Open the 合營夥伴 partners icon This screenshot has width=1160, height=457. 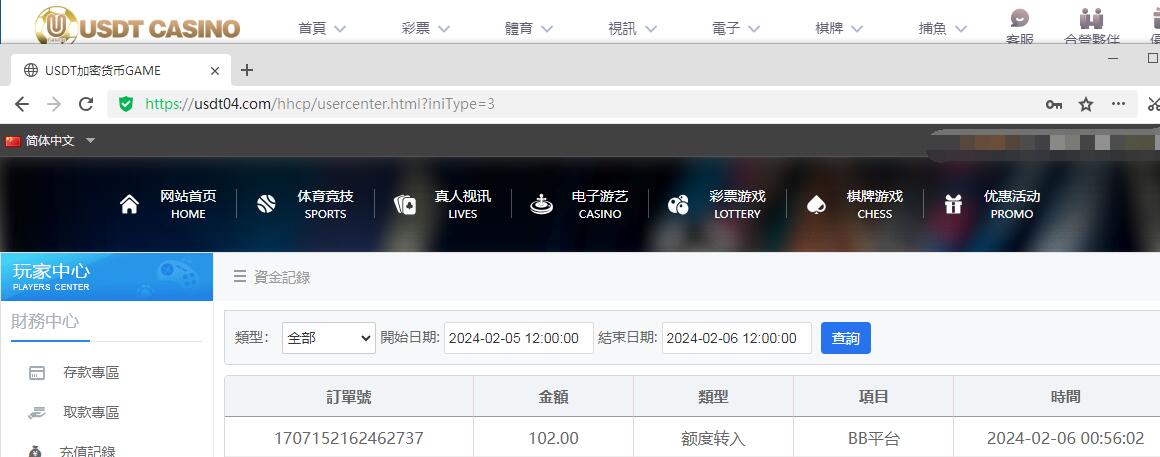click(x=1091, y=26)
